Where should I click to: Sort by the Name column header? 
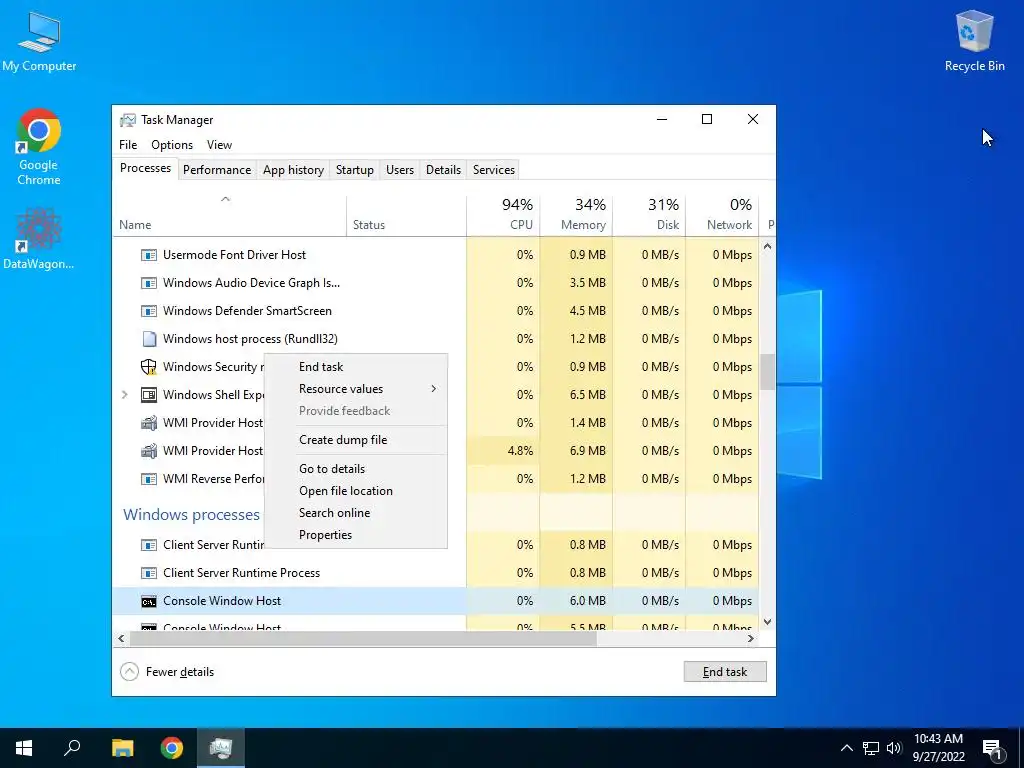[x=229, y=216]
